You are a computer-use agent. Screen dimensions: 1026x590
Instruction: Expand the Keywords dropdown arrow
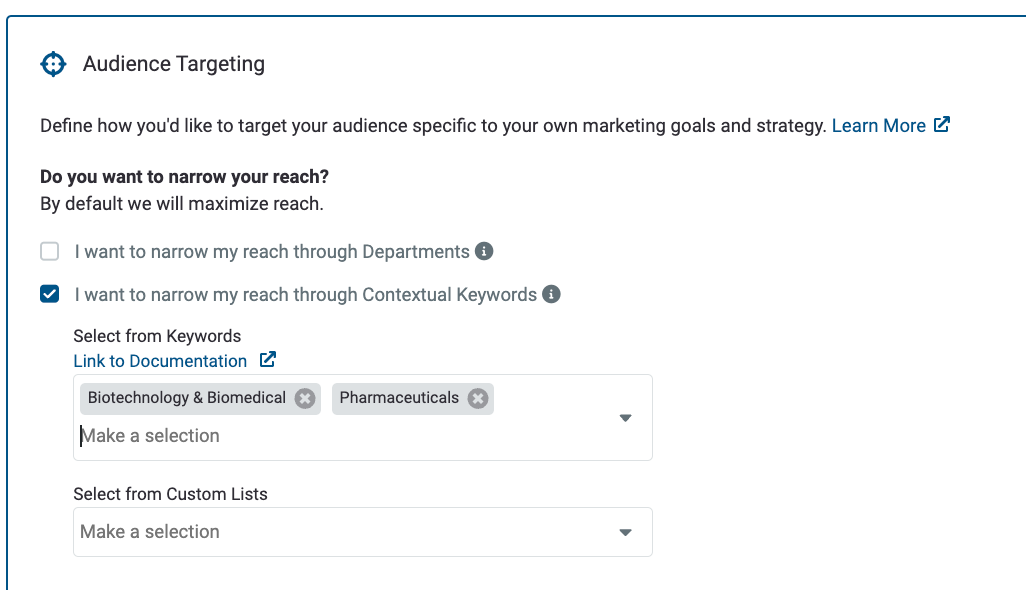[626, 418]
